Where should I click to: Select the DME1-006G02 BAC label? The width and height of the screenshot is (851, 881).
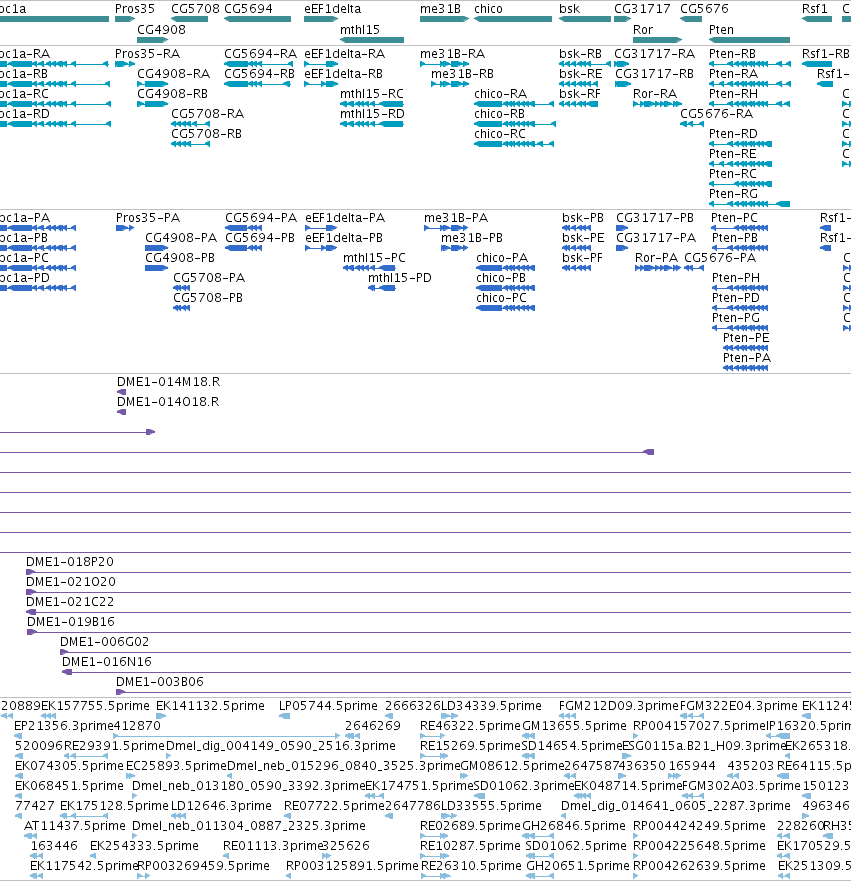[104, 642]
